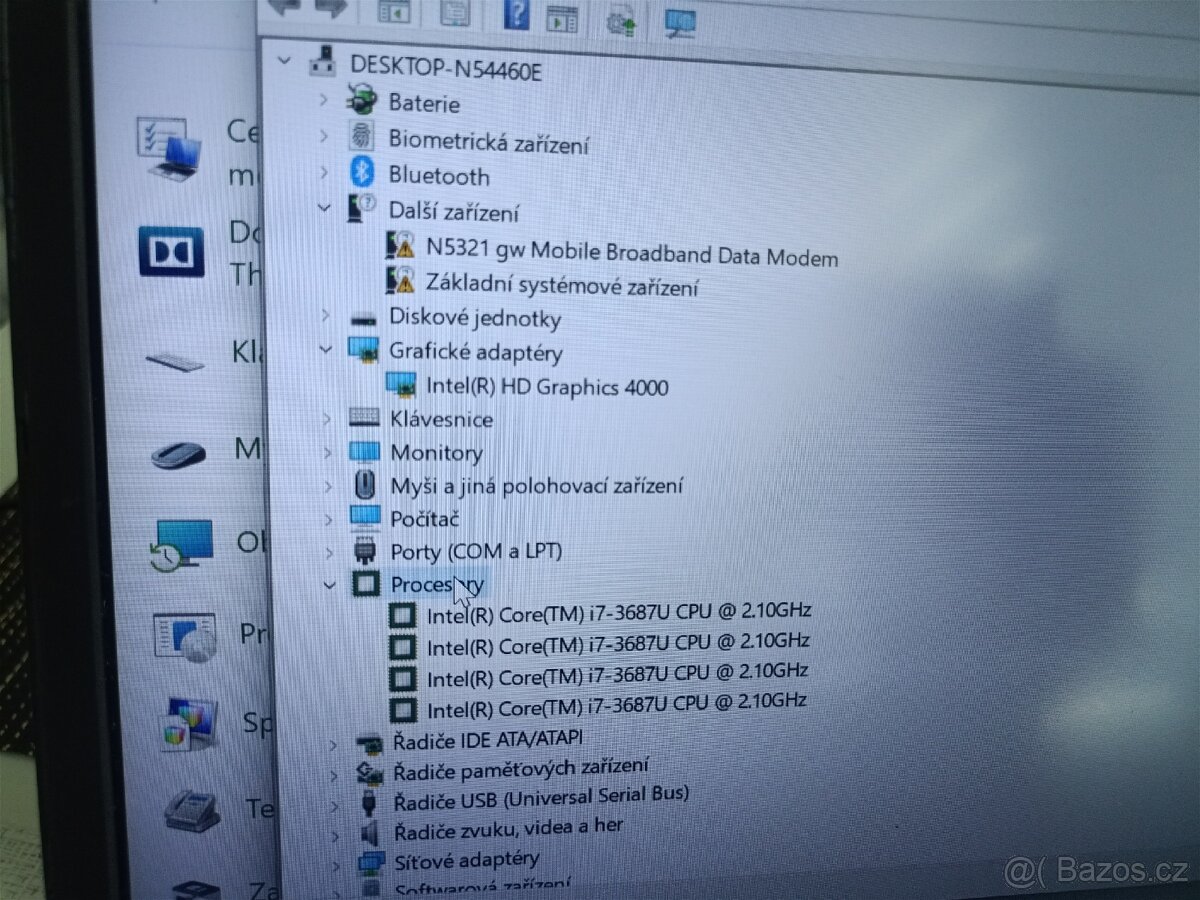
Task: Open Programs and defaults icon in Control Panel
Action: (185, 638)
